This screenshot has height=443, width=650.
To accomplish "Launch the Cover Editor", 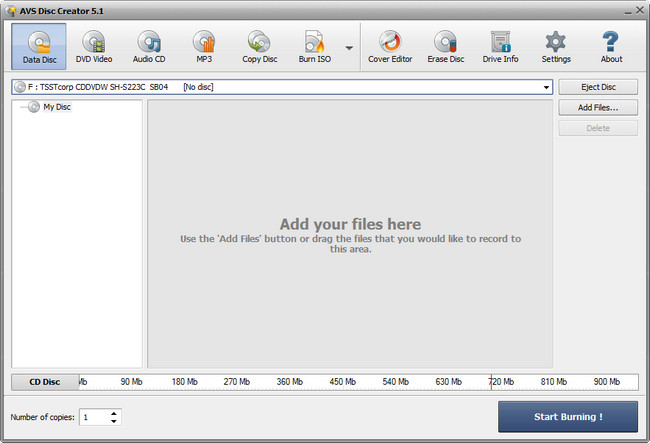I will [391, 47].
